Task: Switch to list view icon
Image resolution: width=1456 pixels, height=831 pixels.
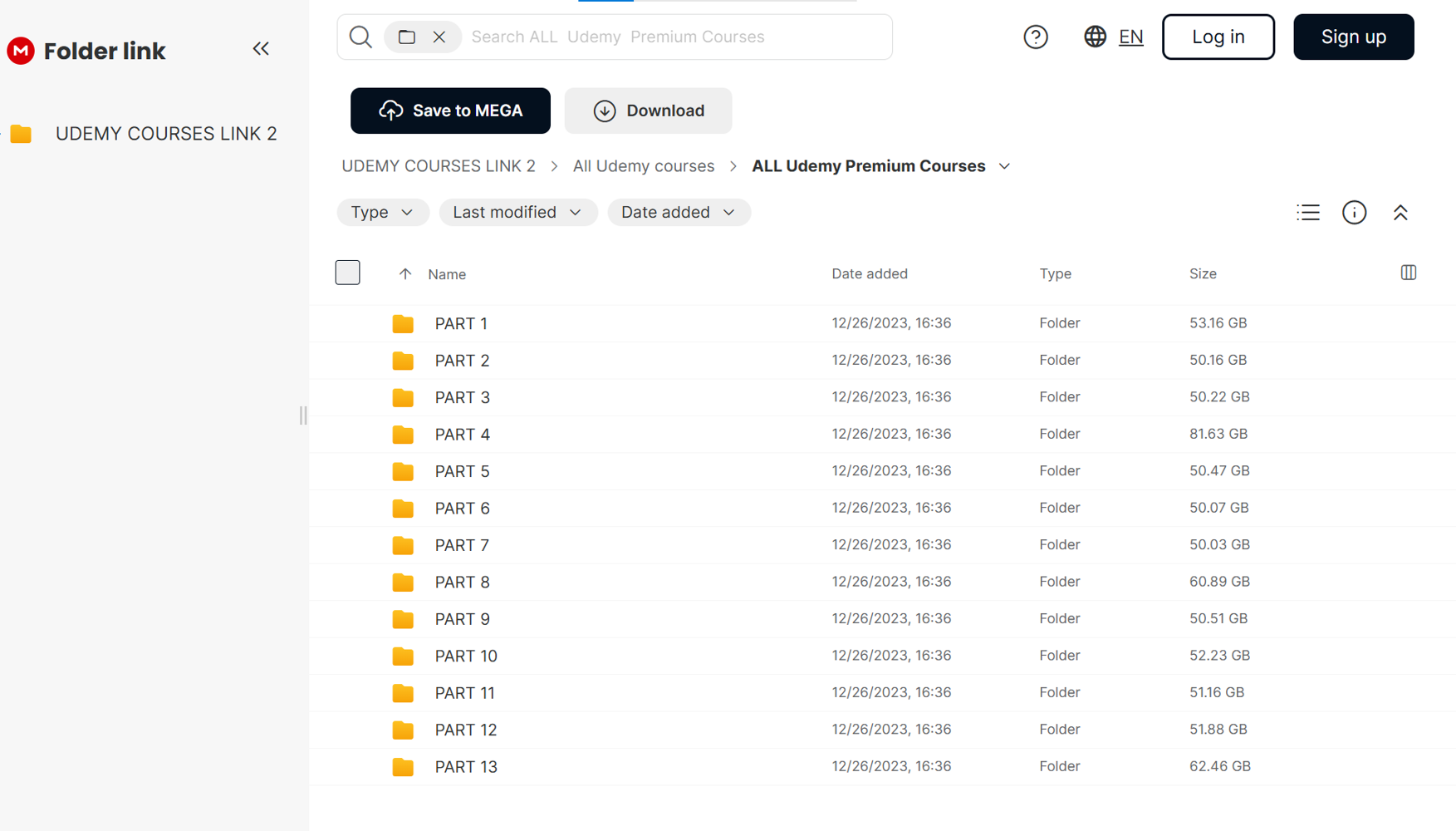Action: (x=1307, y=213)
